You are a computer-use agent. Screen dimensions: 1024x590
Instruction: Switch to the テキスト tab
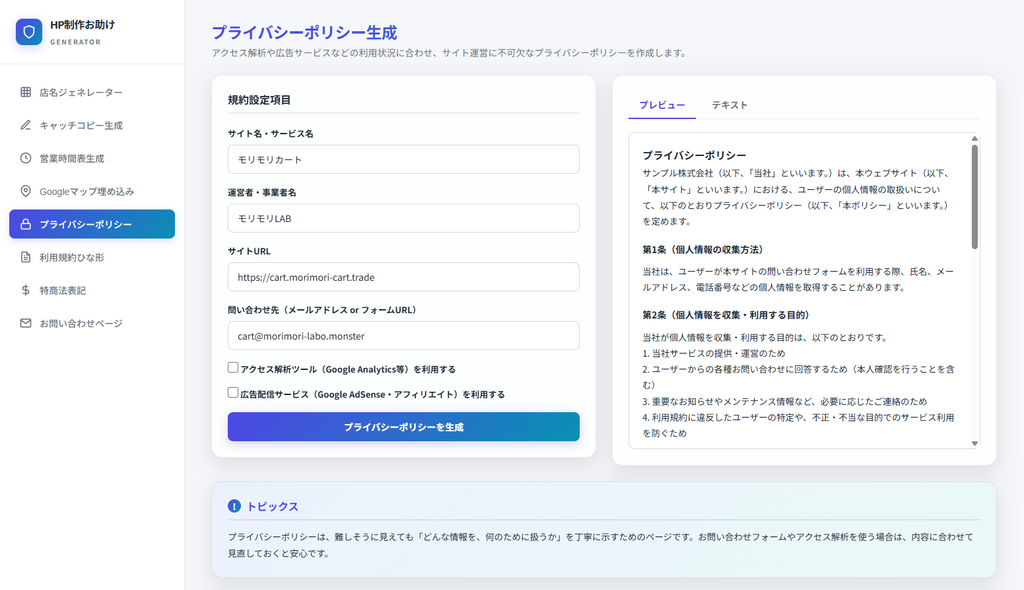[x=729, y=105]
